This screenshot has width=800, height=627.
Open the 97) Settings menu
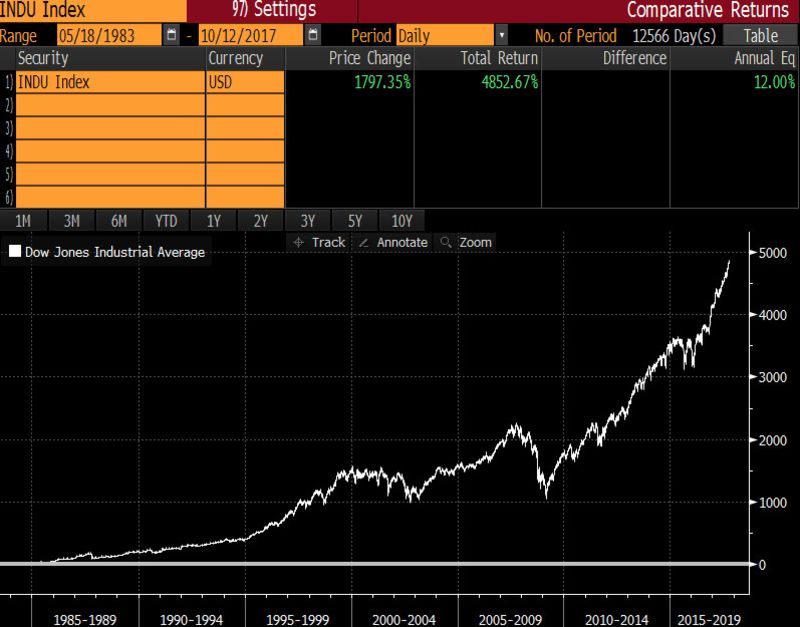[x=273, y=10]
